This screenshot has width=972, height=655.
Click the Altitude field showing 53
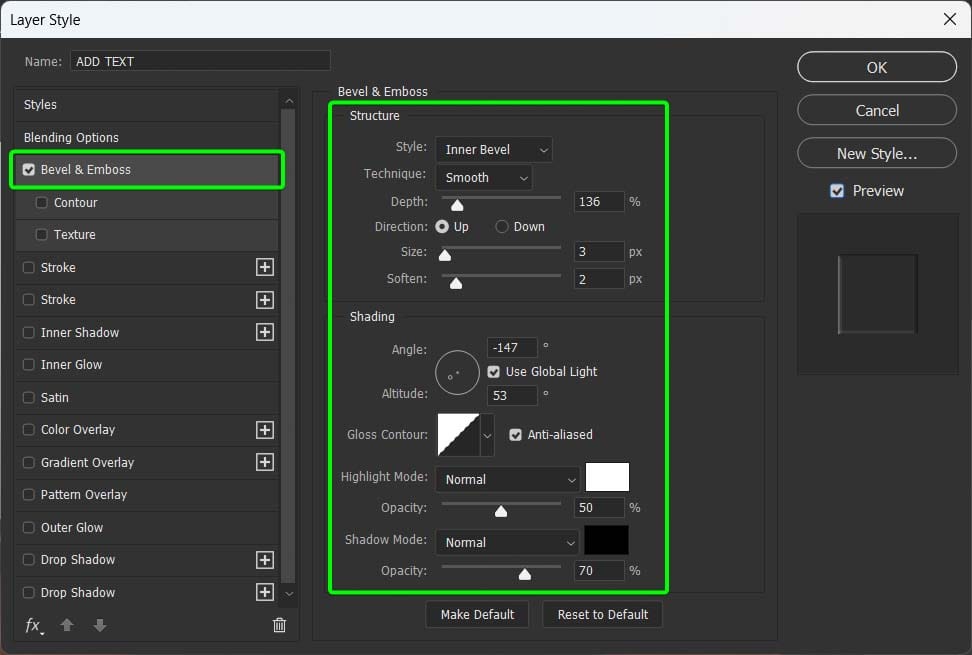coord(512,395)
